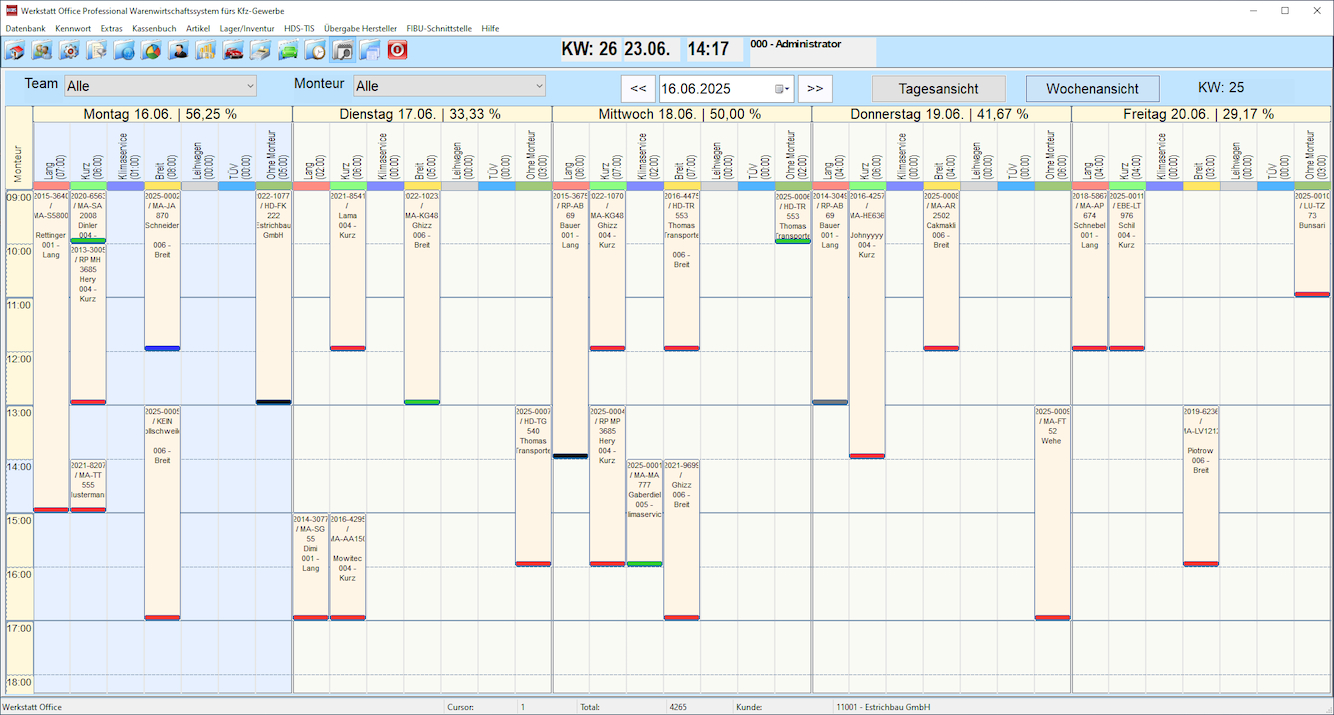1334x715 pixels.
Task: Advance to next week with >> button
Action: tap(815, 89)
